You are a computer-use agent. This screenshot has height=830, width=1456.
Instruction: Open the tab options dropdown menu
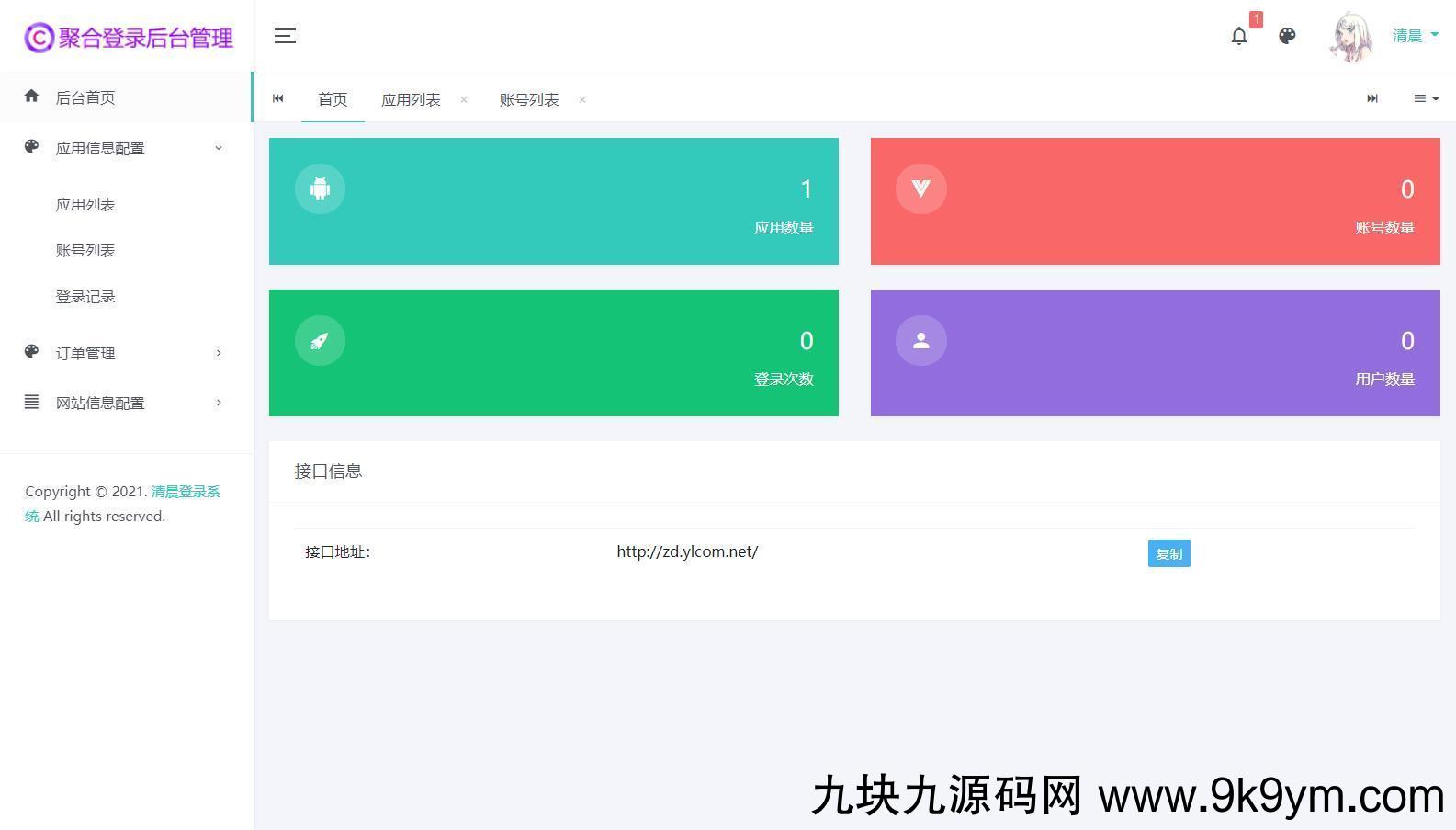pos(1426,98)
